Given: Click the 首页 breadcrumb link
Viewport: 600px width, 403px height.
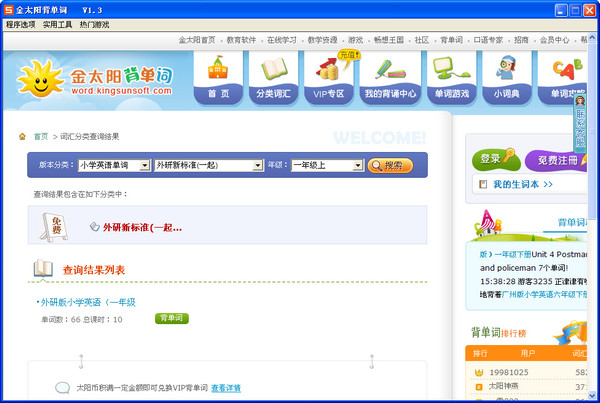Looking at the screenshot, I should [41, 137].
